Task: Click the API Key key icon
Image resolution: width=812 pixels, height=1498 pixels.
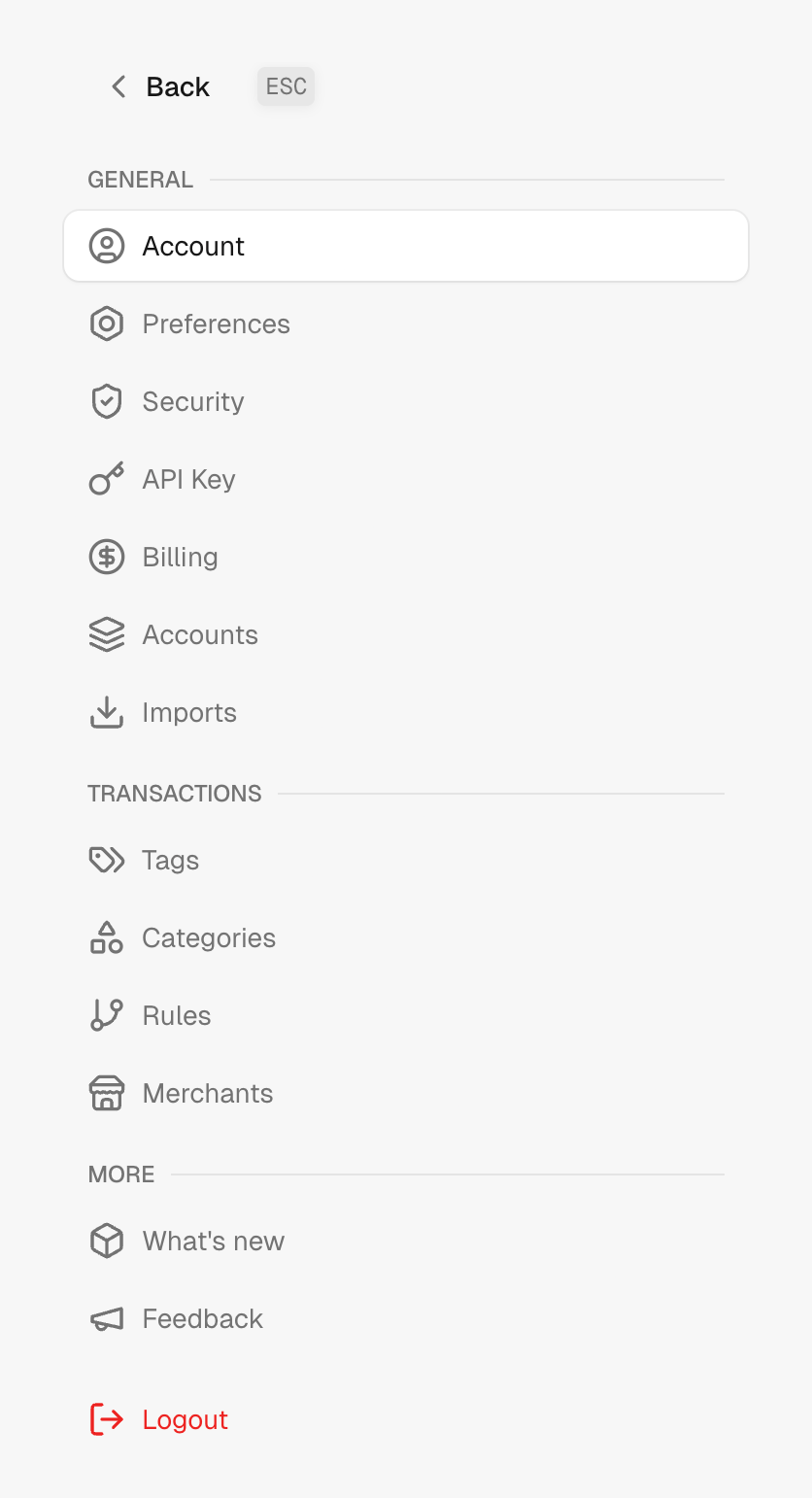Action: click(x=107, y=479)
